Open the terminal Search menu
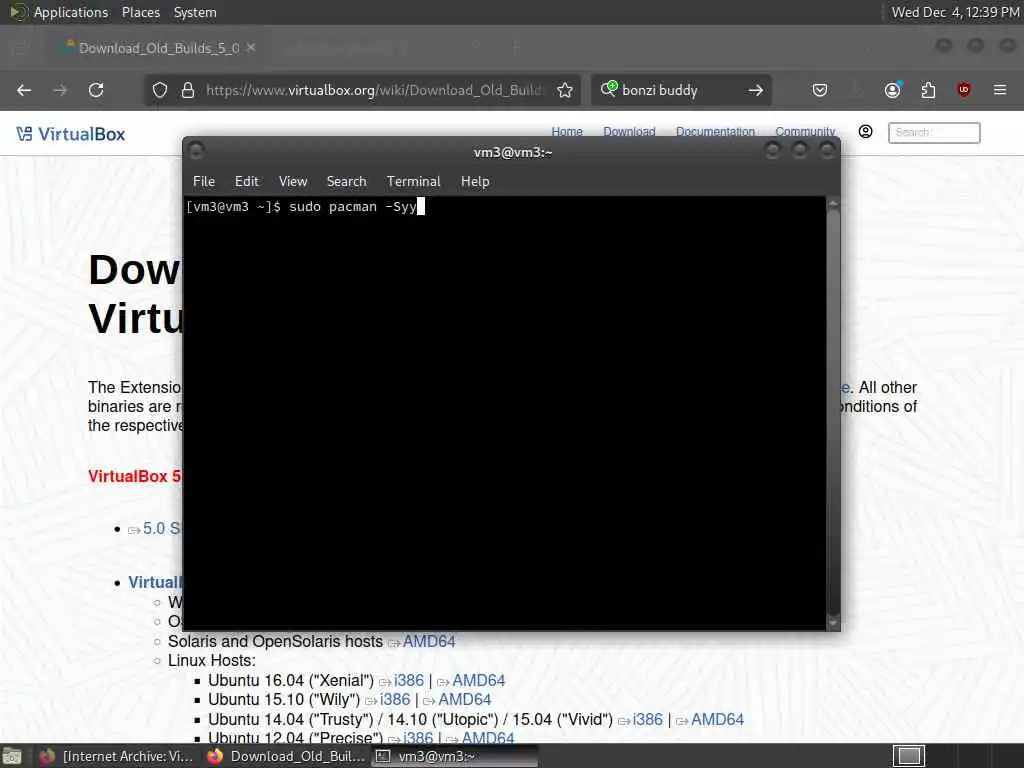1024x768 pixels. 347,182
